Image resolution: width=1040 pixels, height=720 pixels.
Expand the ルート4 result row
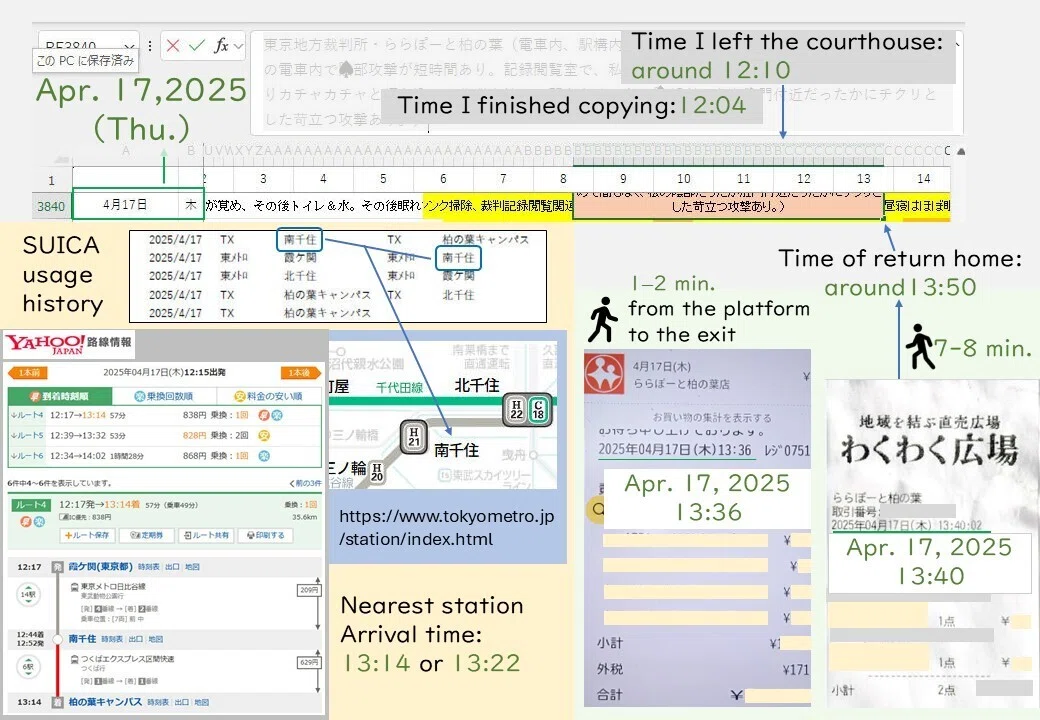pyautogui.click(x=164, y=415)
